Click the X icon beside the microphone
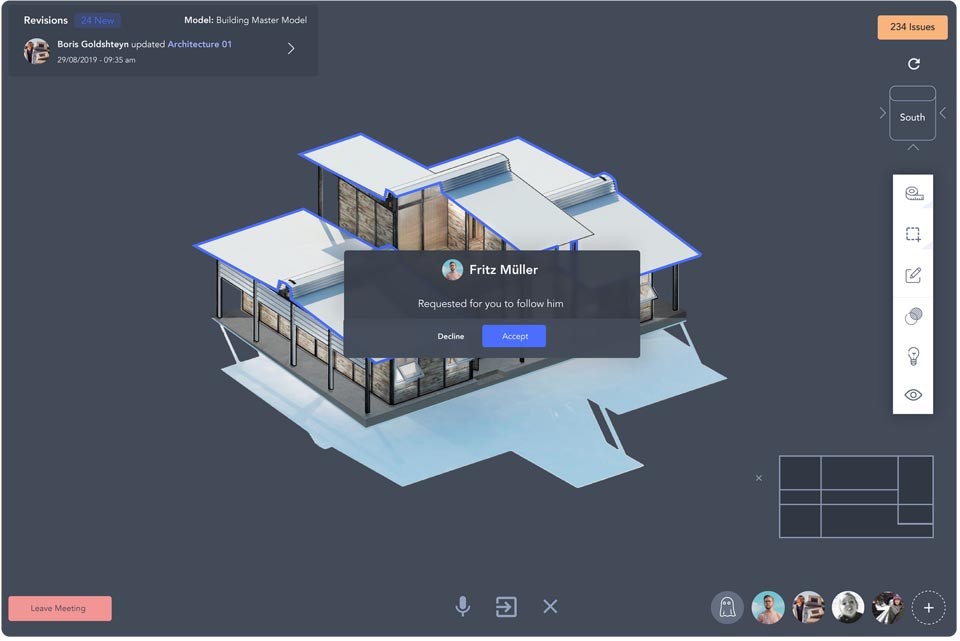 [x=550, y=607]
